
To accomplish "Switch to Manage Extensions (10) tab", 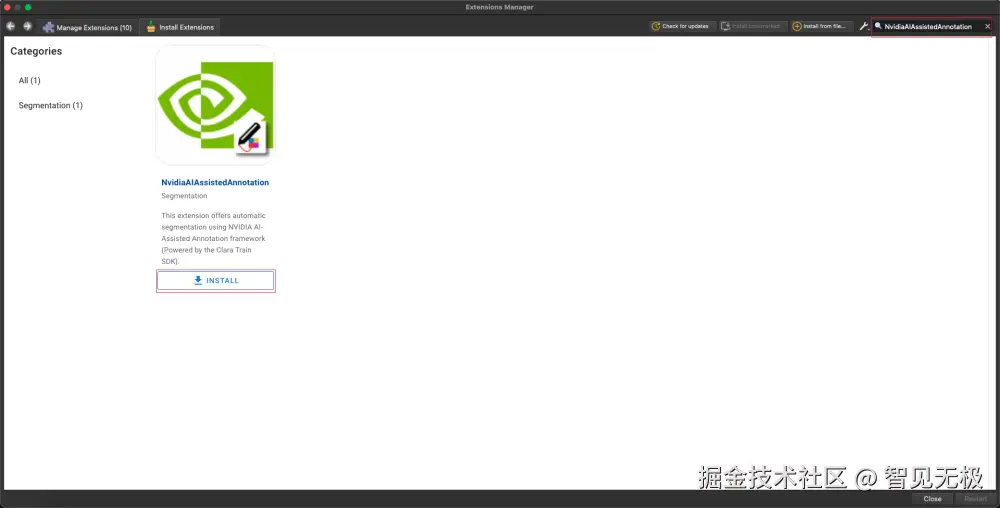I will [x=87, y=27].
